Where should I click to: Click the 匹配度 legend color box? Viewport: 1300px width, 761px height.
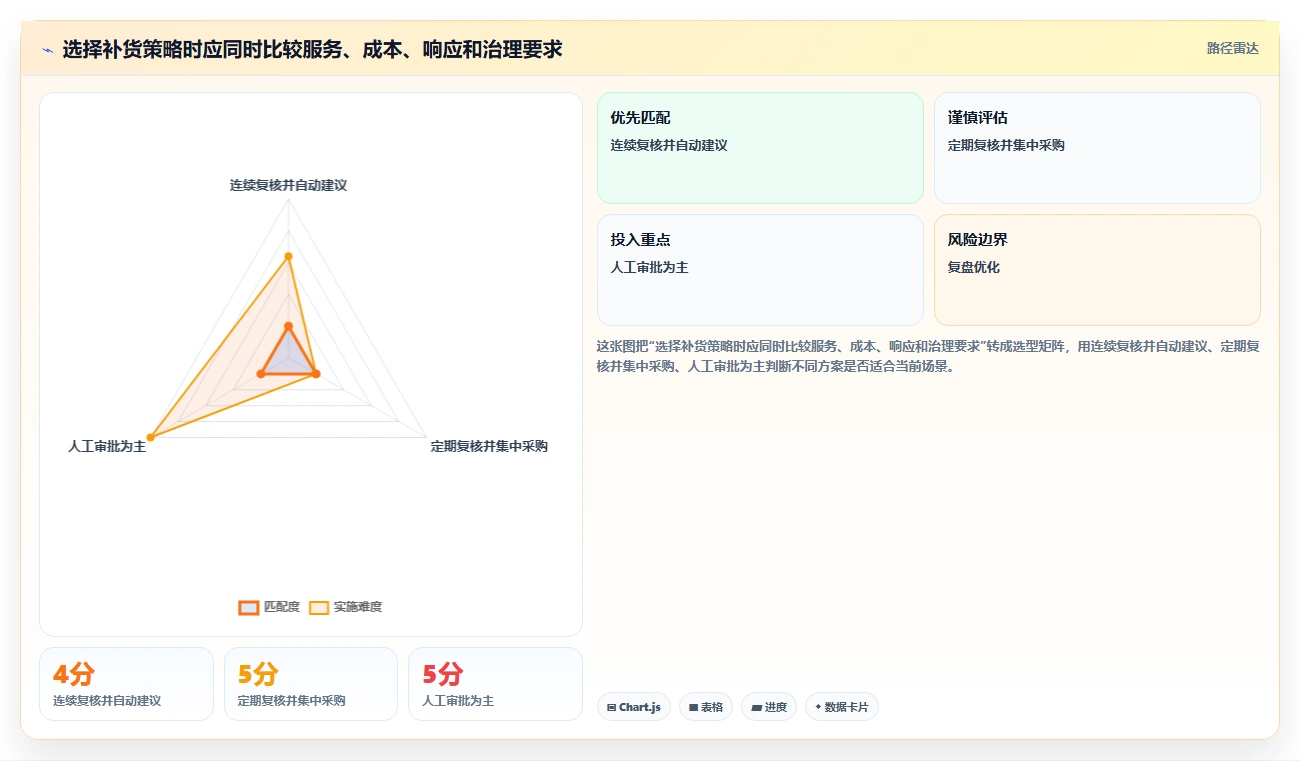tap(248, 607)
